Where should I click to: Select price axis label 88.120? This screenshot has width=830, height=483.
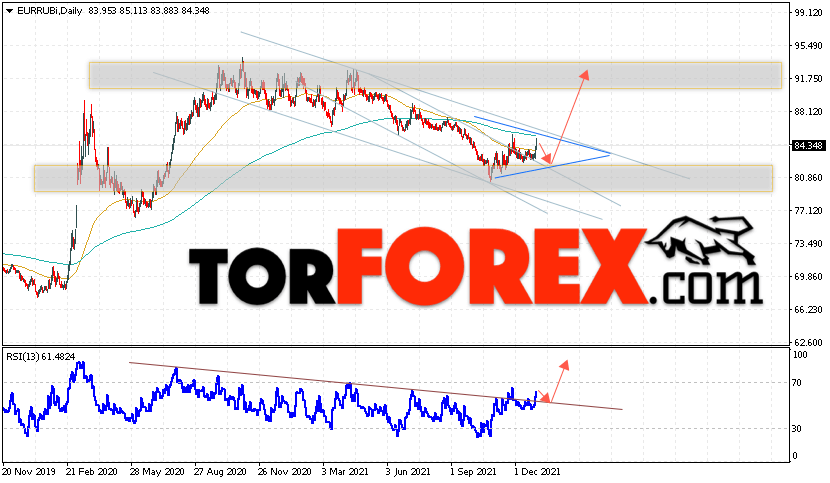pos(808,111)
